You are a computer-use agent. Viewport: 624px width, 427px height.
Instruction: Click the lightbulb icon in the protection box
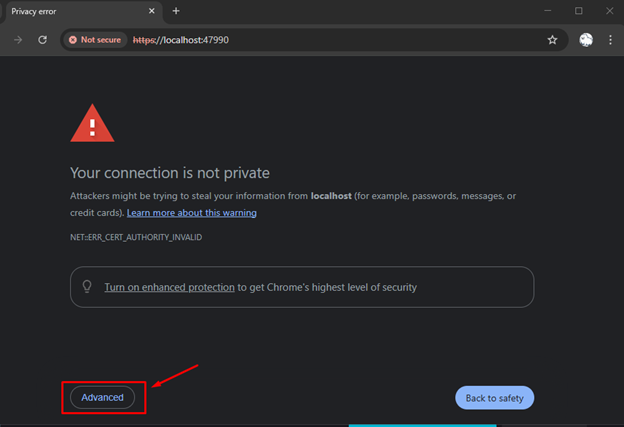tap(87, 287)
